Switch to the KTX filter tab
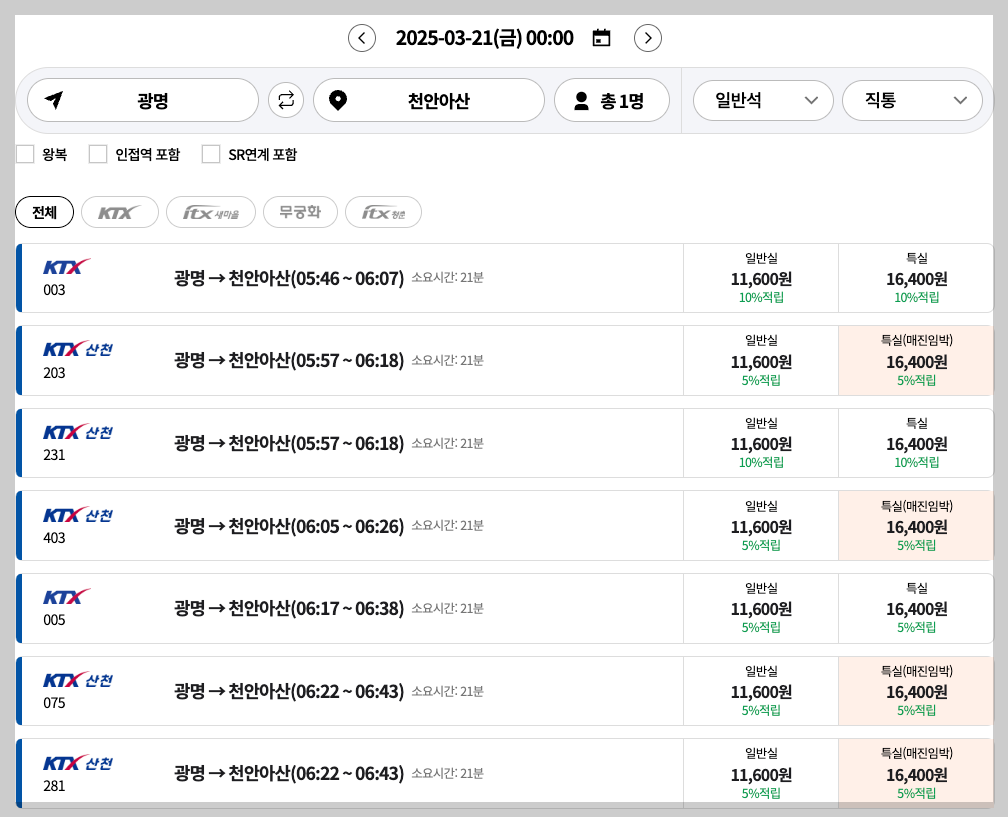1008x817 pixels. [x=119, y=211]
